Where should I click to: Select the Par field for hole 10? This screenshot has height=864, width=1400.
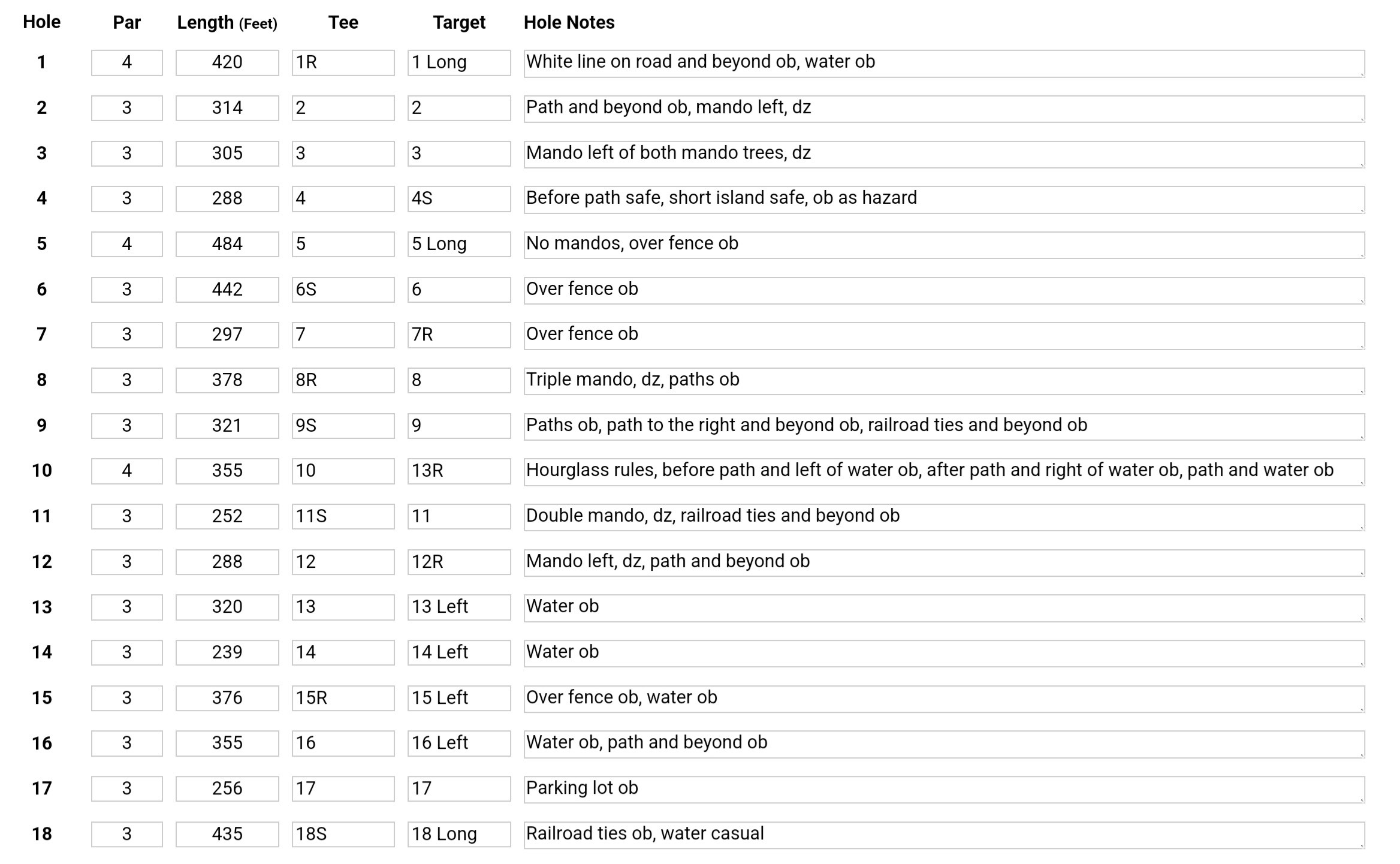pos(126,471)
